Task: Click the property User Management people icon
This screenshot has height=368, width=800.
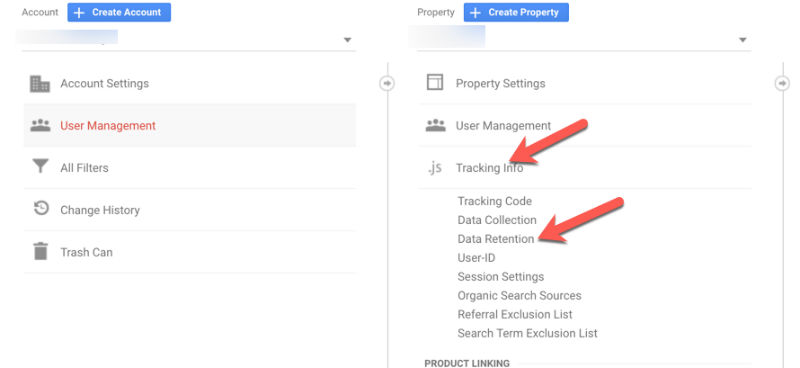Action: 436,125
